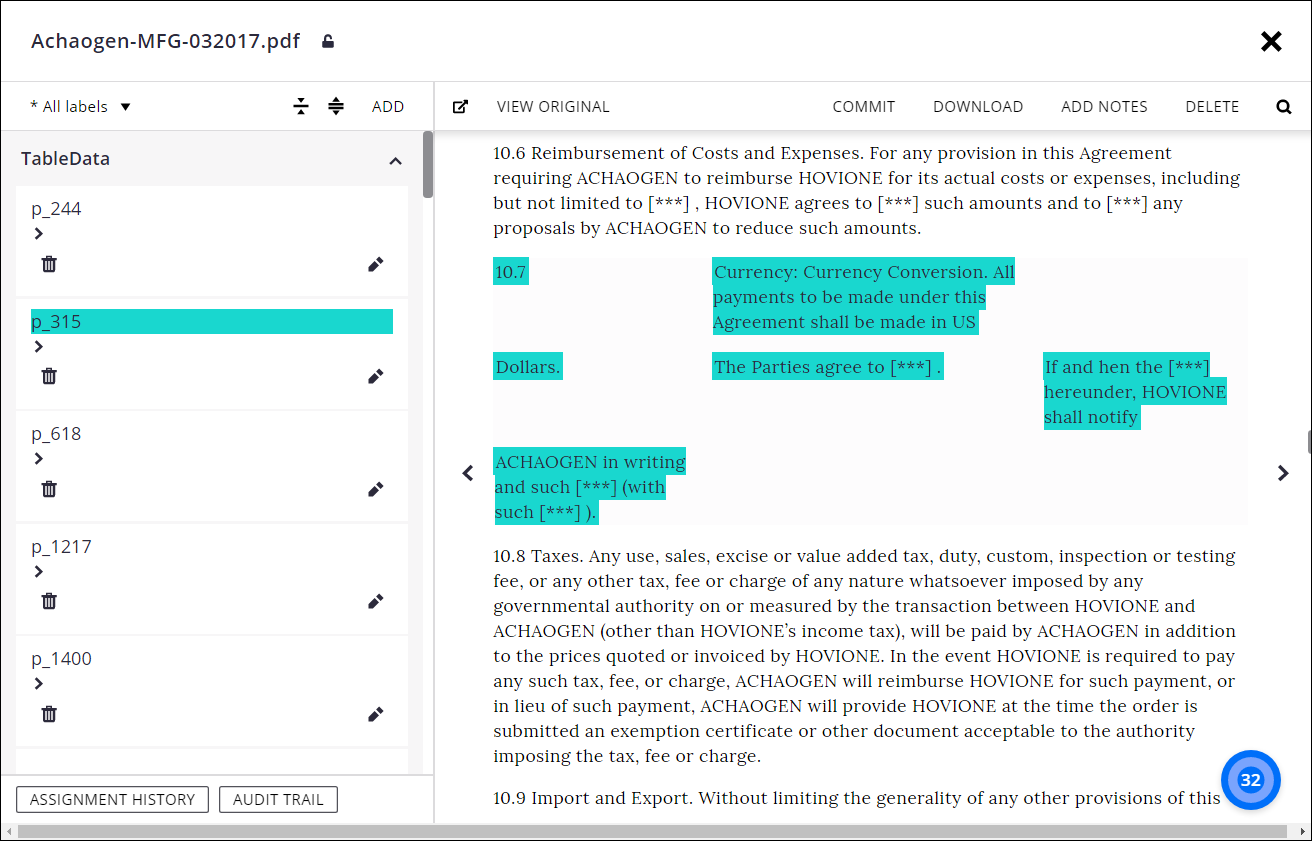Click the lock icon next to the filename
Image resolution: width=1312 pixels, height=841 pixels.
coord(327,42)
